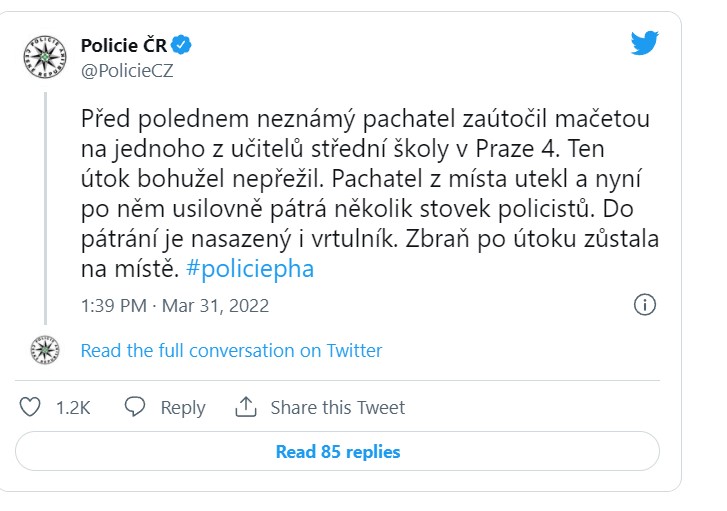The width and height of the screenshot is (727, 511).
Task: Click the reply speech bubble icon
Action: click(x=135, y=407)
